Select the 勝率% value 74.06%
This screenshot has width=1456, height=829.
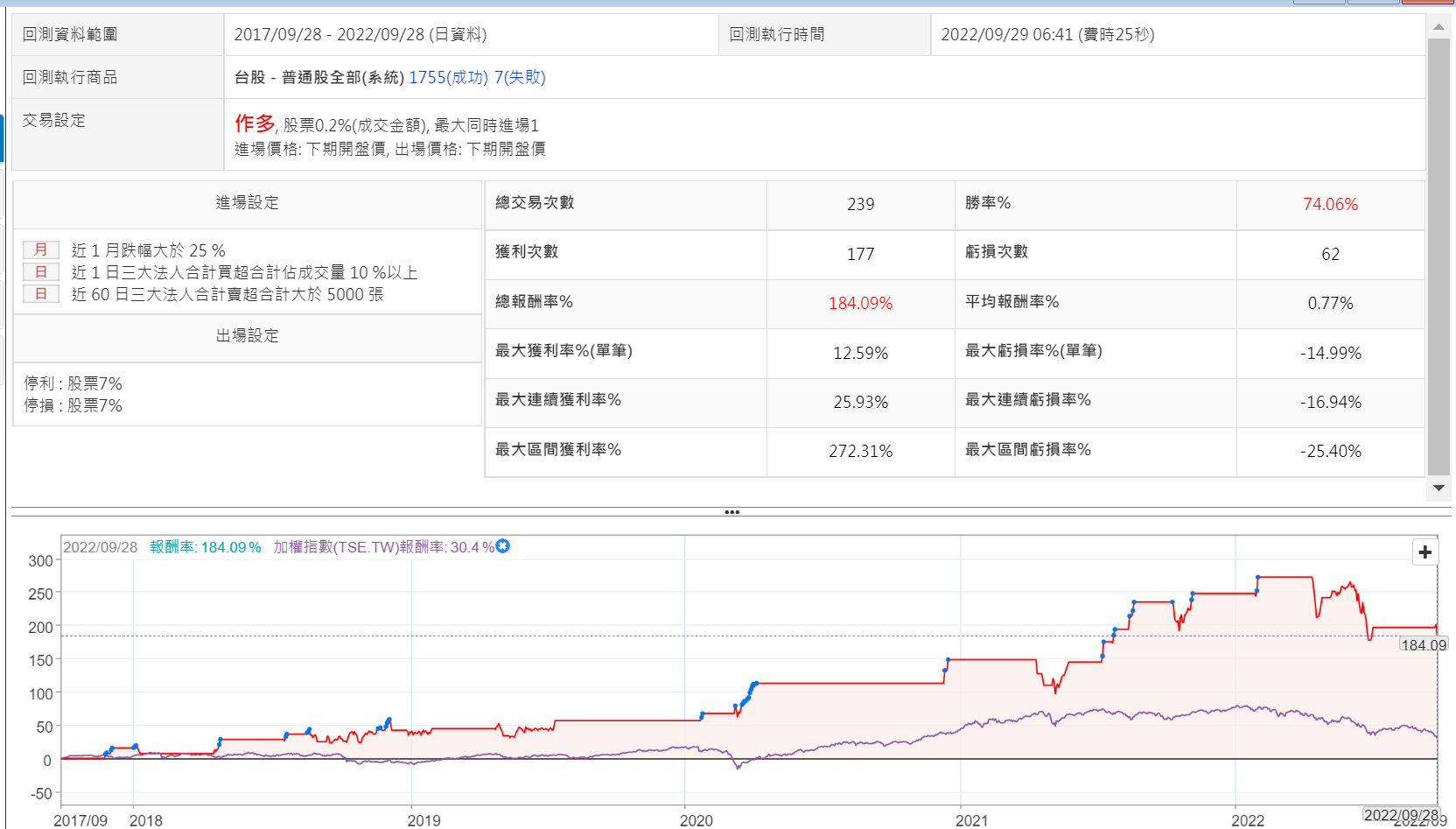pyautogui.click(x=1329, y=205)
